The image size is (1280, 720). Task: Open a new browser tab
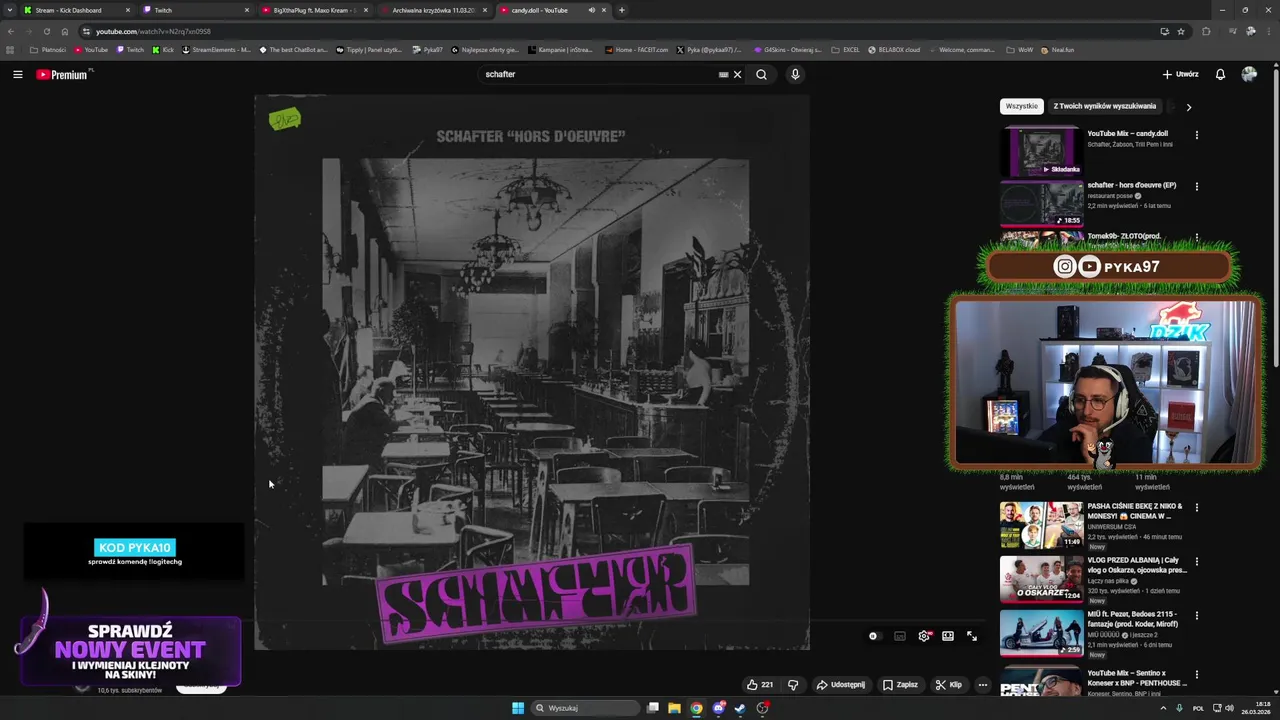coord(621,10)
